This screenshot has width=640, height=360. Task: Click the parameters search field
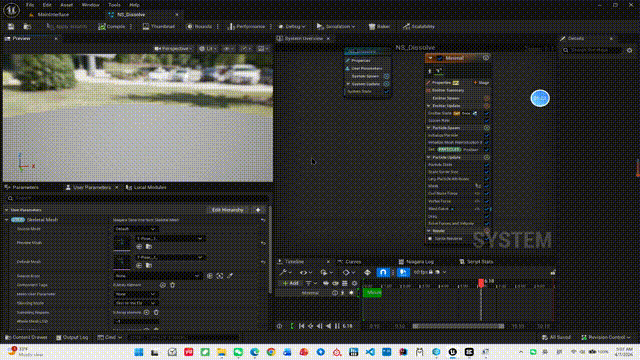[x=137, y=198]
